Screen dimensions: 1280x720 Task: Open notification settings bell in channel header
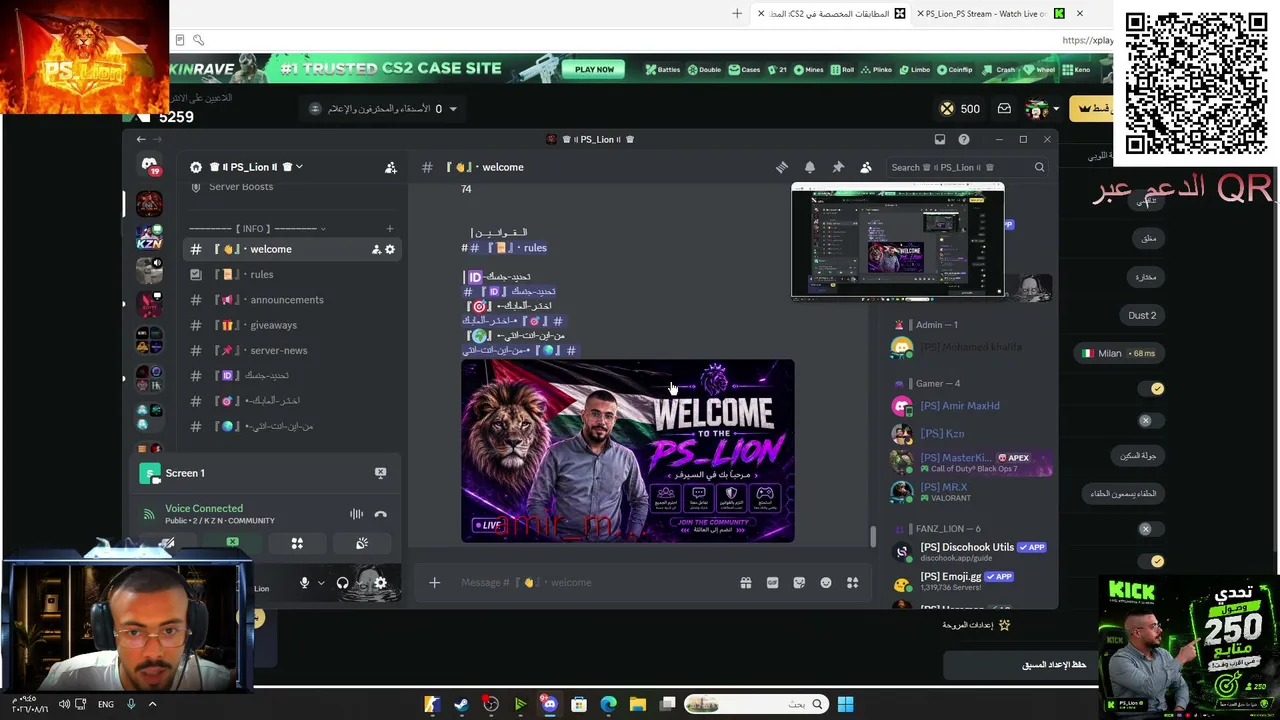click(x=810, y=167)
